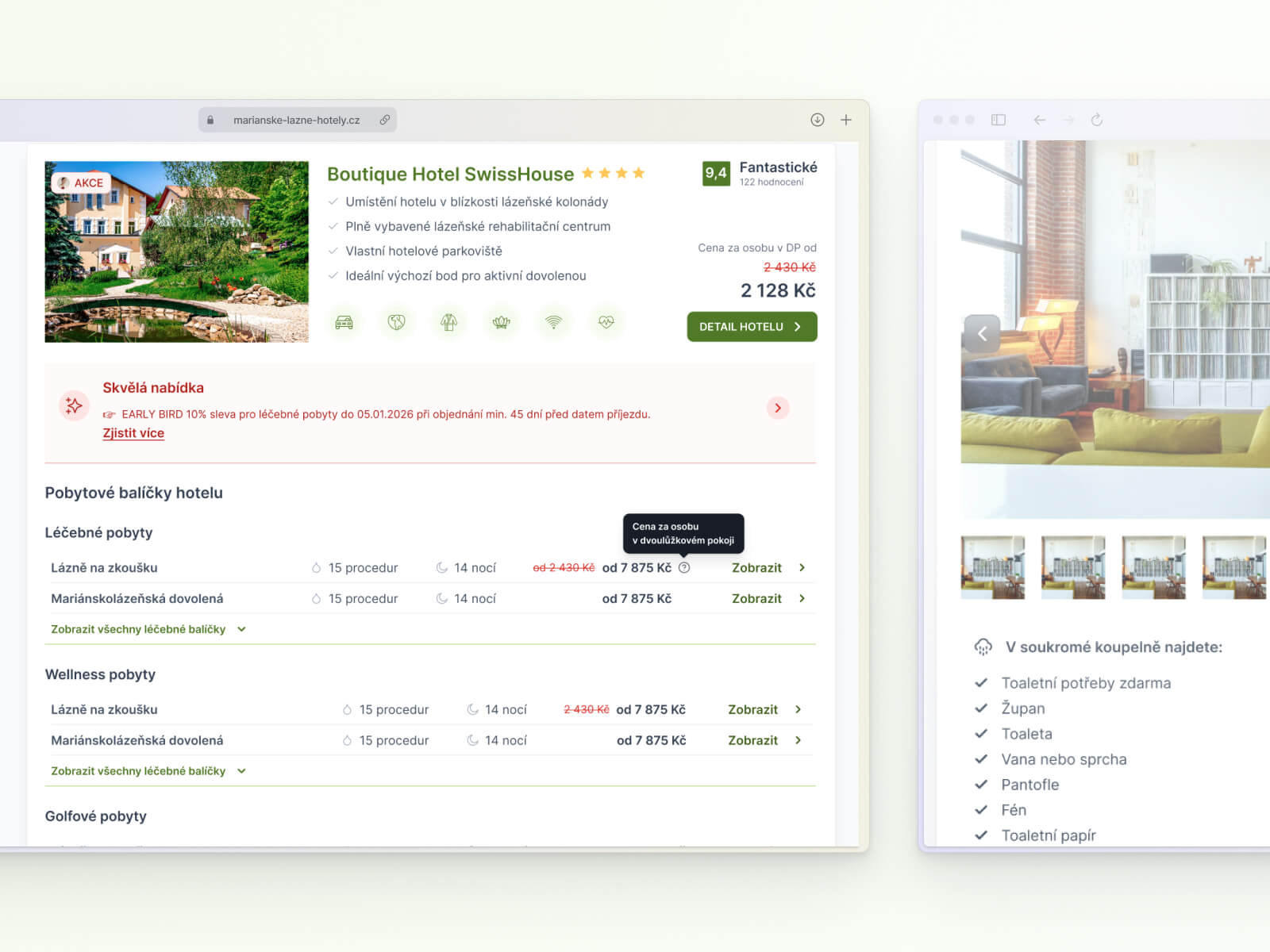The height and width of the screenshot is (952, 1270).
Task: Go forward in the right browser window
Action: [1068, 120]
